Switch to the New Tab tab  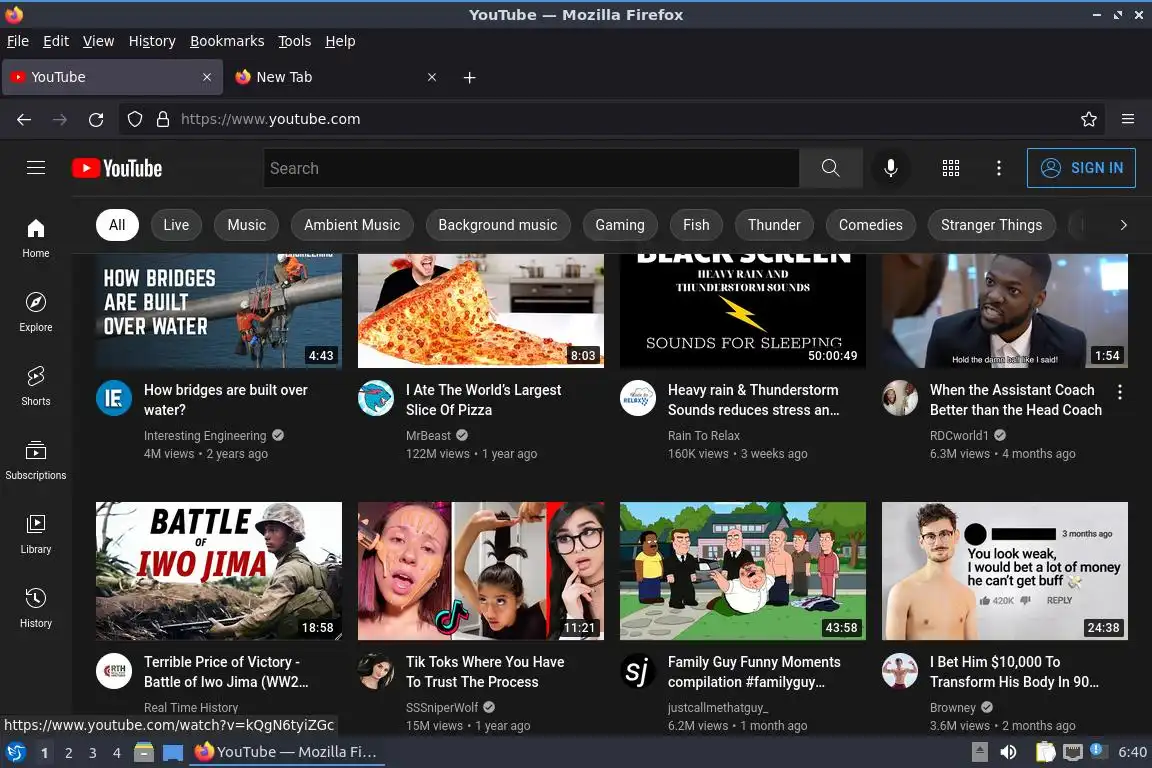(336, 77)
